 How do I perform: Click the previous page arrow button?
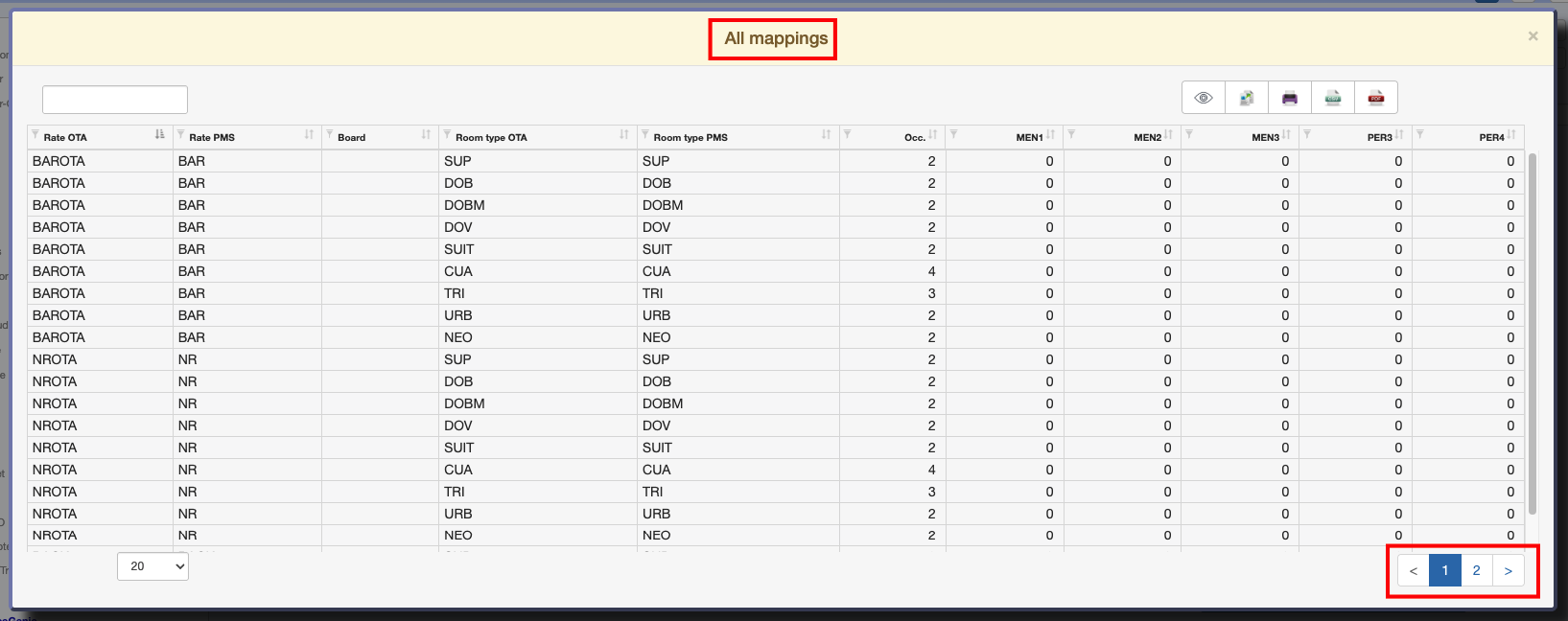coord(1413,570)
